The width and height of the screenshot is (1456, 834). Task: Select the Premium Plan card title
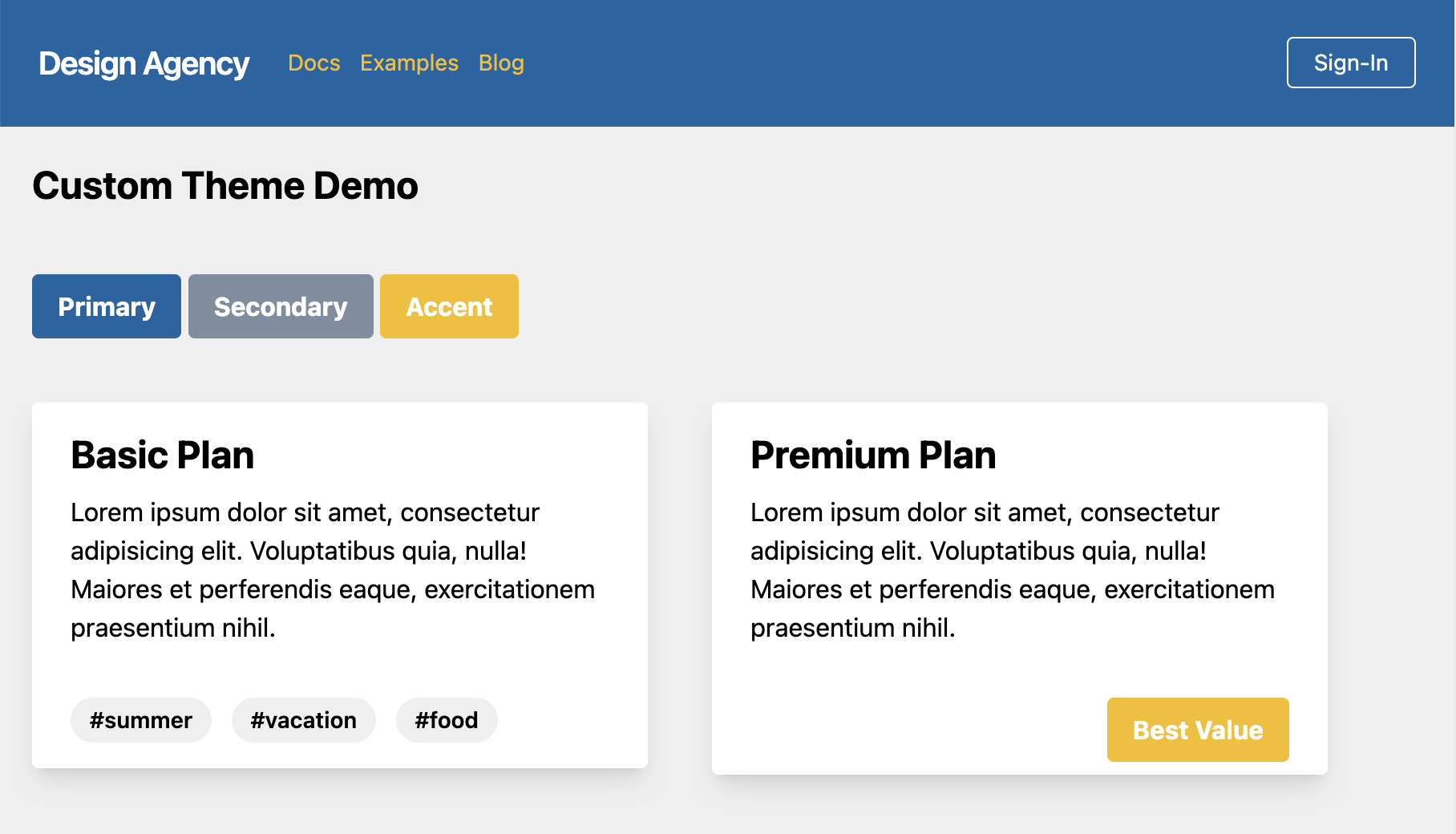point(873,455)
